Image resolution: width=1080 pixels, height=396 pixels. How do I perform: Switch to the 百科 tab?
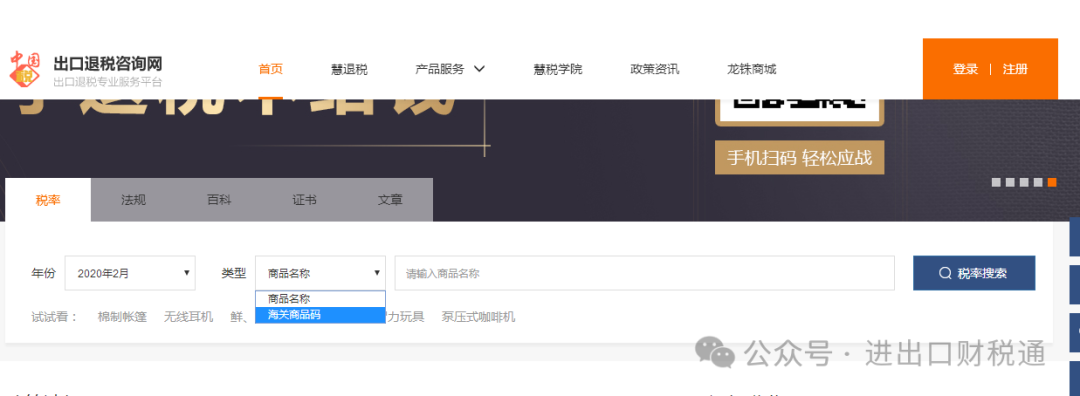(219, 200)
